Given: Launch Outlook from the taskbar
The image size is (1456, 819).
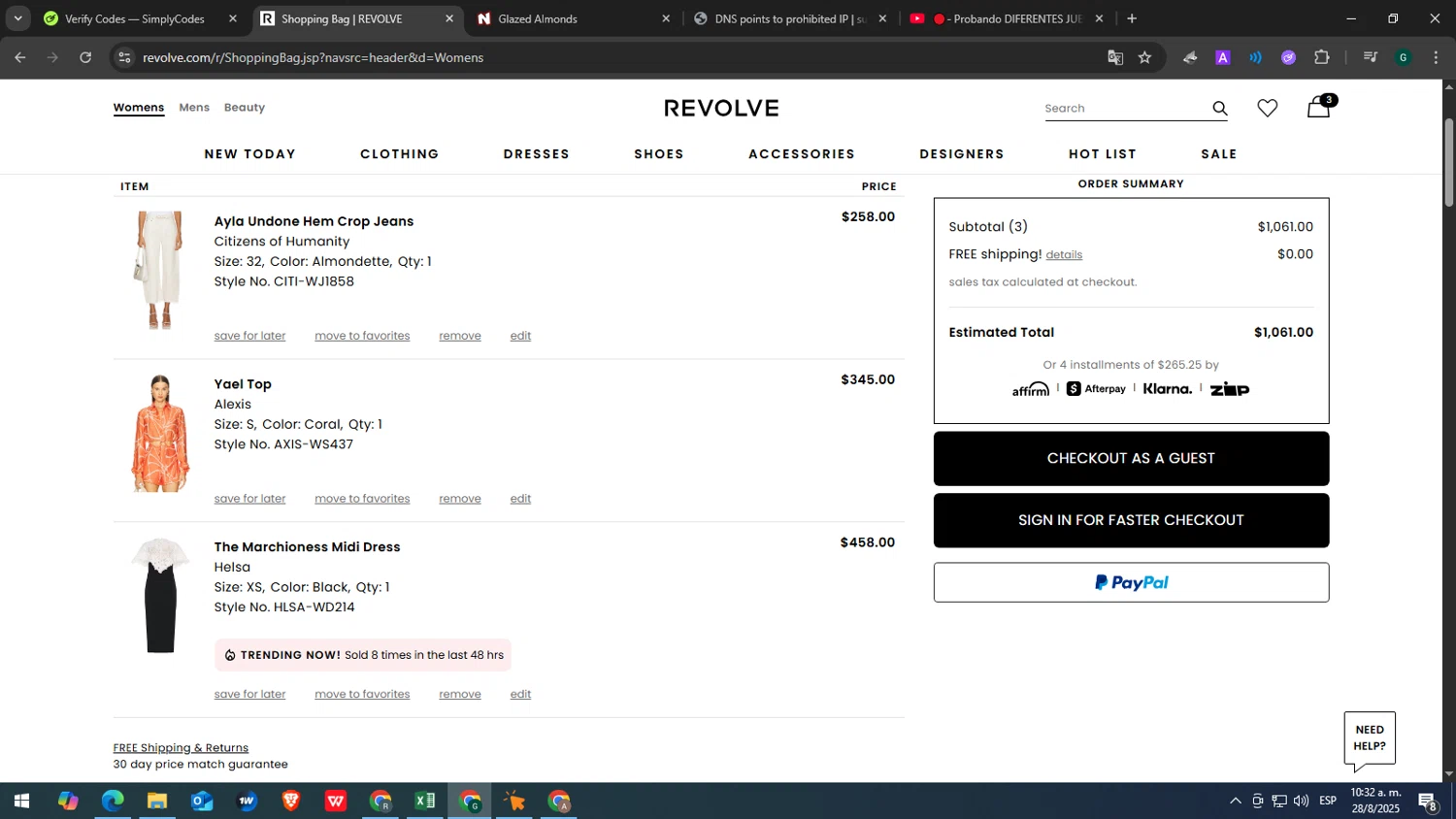Looking at the screenshot, I should tap(202, 801).
